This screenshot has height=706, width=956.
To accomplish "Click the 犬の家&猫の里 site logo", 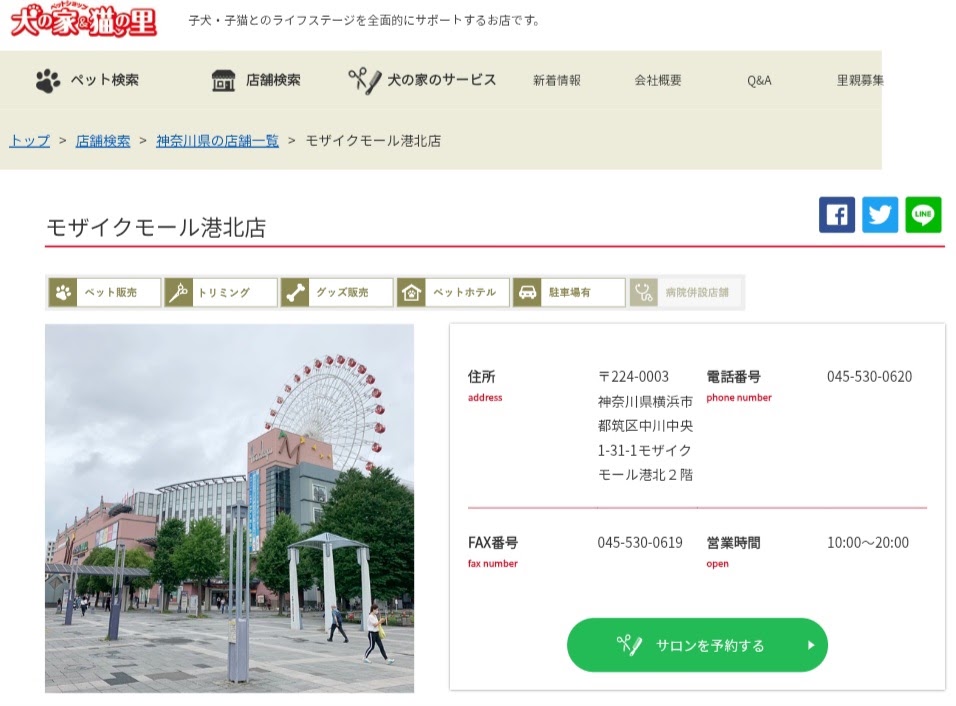I will pos(84,20).
